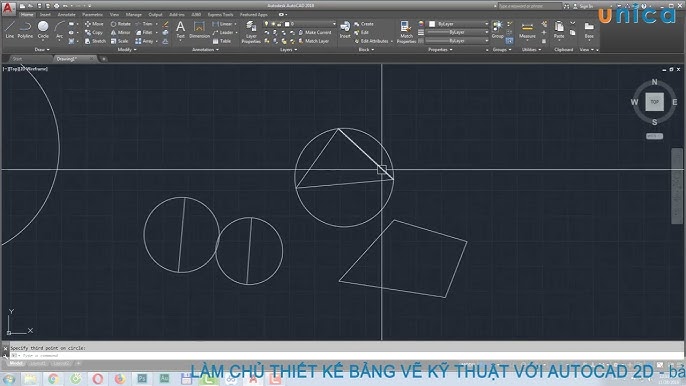686x386 pixels.
Task: Click Sign In link
Action: [x=583, y=6]
